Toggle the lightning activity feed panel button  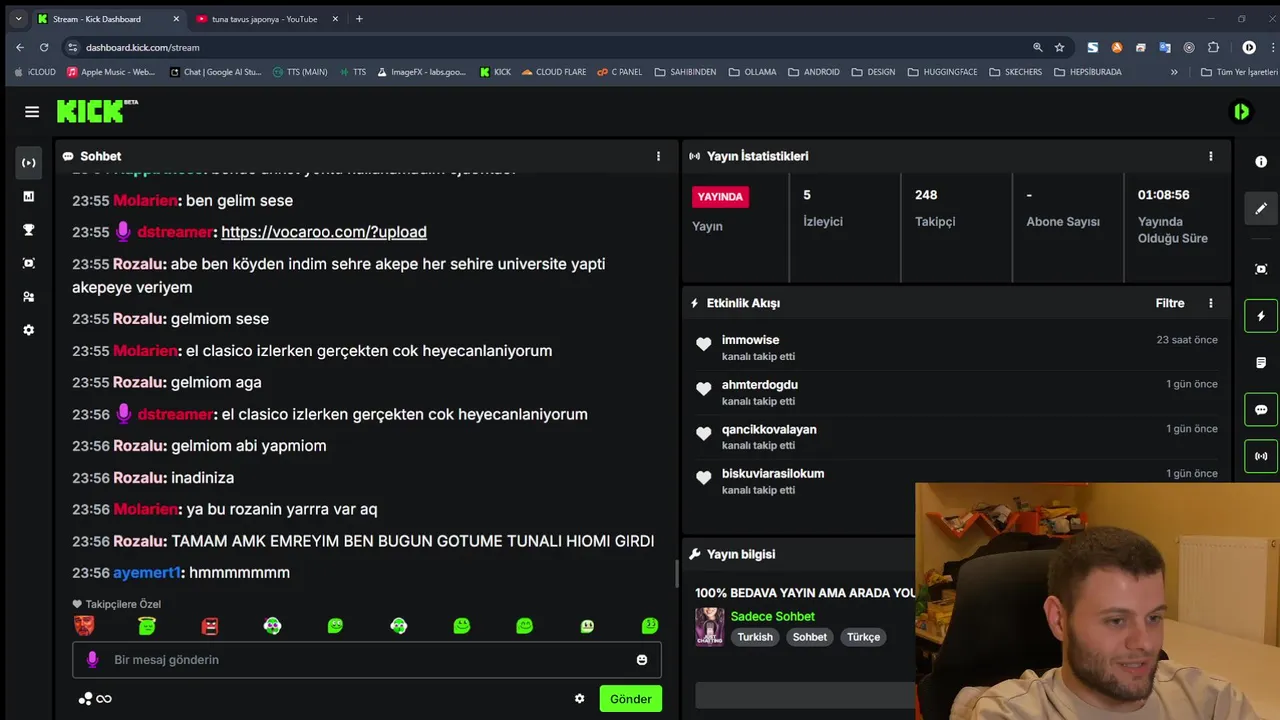pyautogui.click(x=1261, y=316)
